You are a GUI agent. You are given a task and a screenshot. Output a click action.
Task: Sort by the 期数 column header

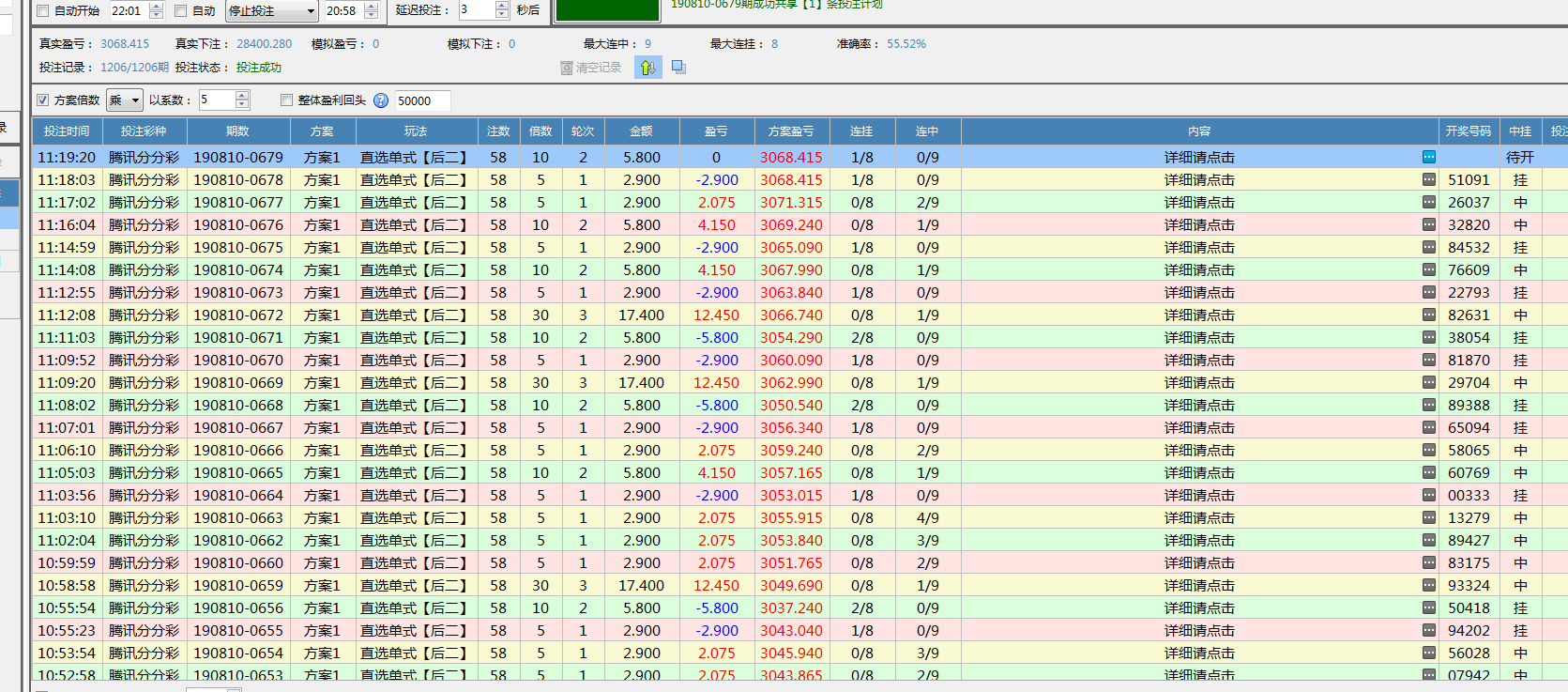[237, 131]
